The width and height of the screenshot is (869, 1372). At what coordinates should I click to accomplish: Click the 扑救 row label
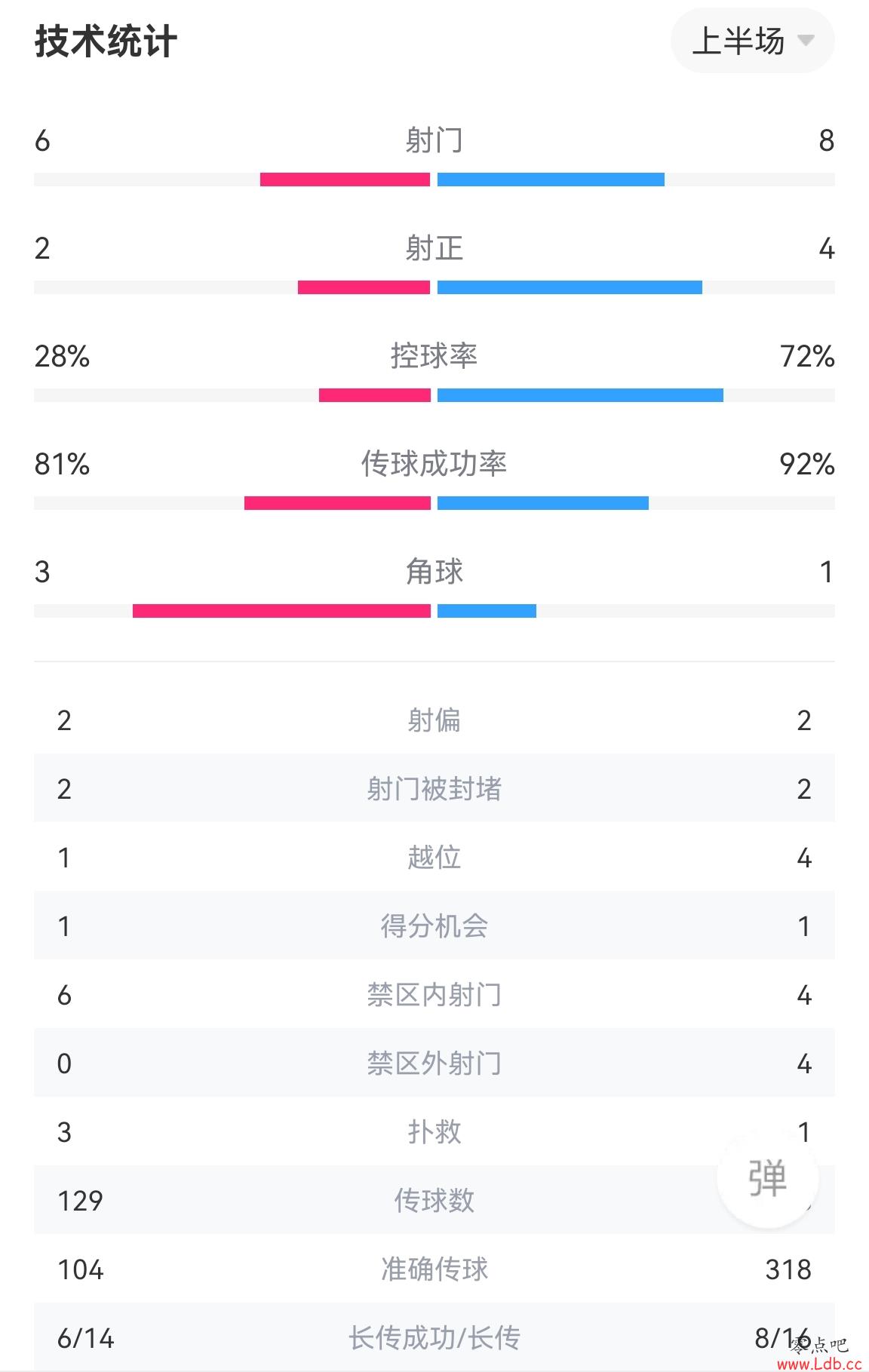tap(434, 1131)
